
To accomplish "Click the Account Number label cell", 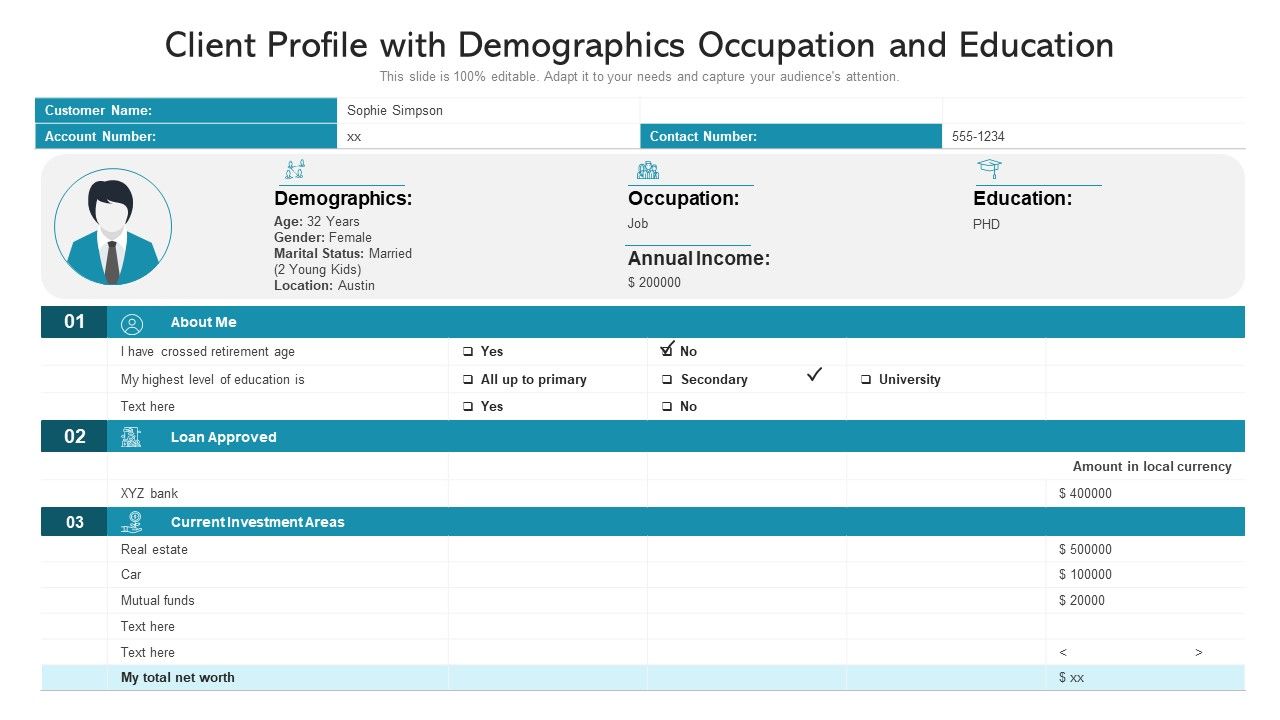I will click(186, 137).
